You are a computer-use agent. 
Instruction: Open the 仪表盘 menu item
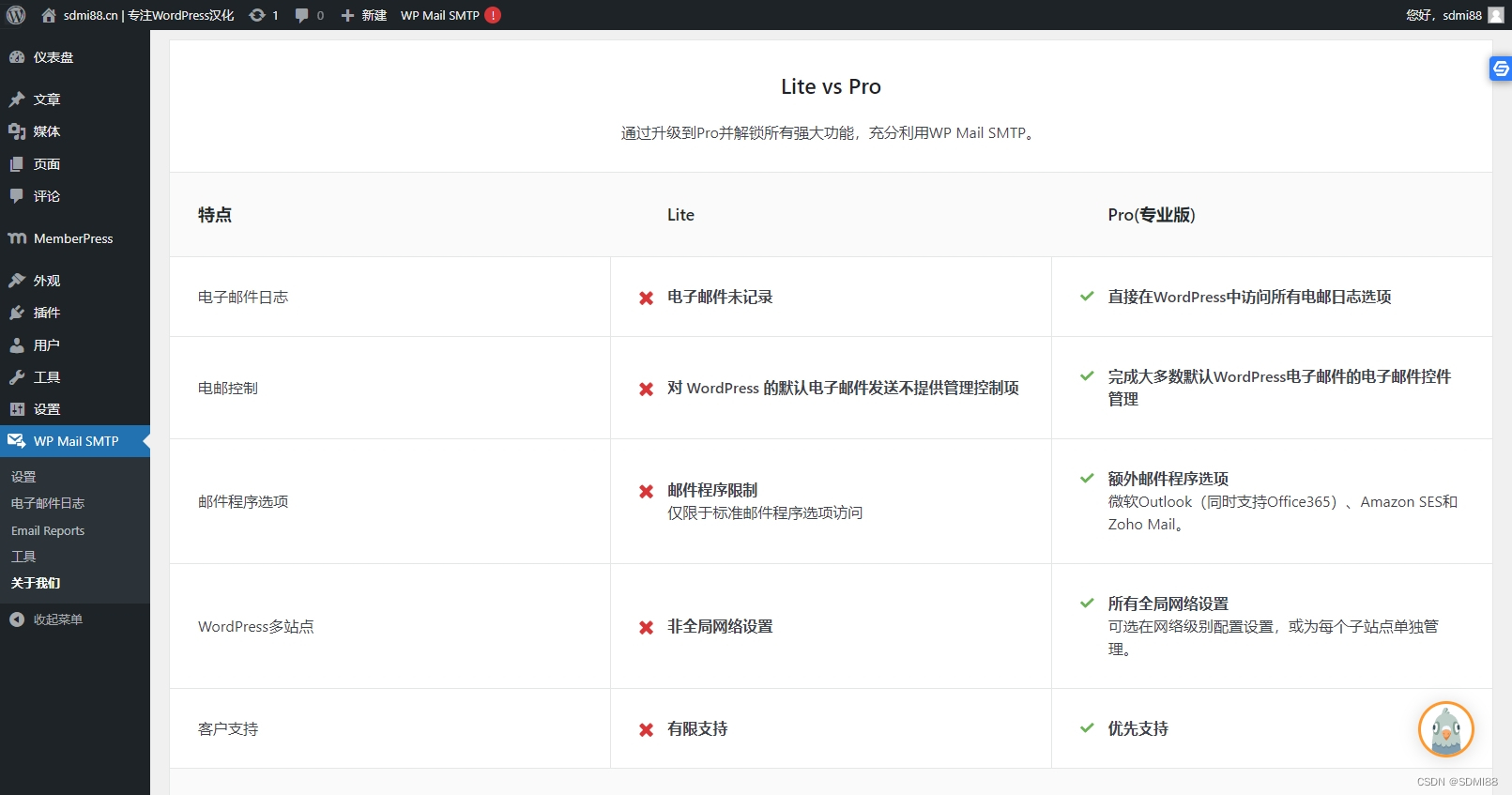[x=75, y=57]
